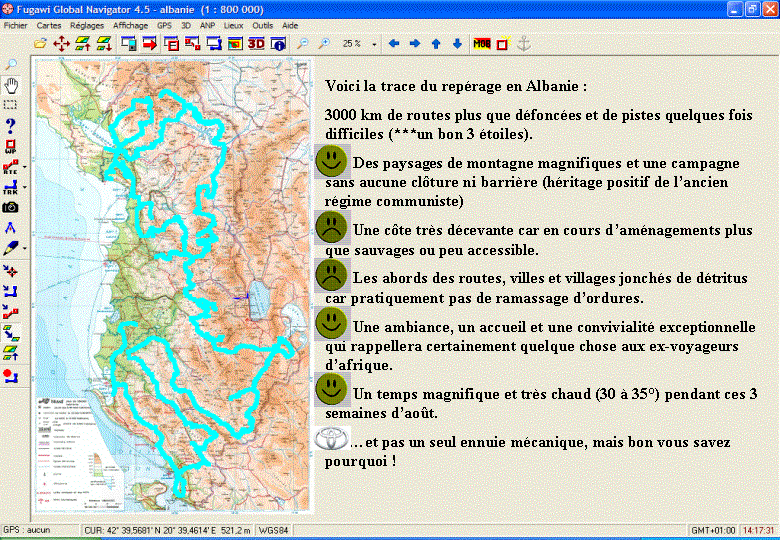Select the TRK track tool
This screenshot has height=540, width=780.
(x=10, y=187)
